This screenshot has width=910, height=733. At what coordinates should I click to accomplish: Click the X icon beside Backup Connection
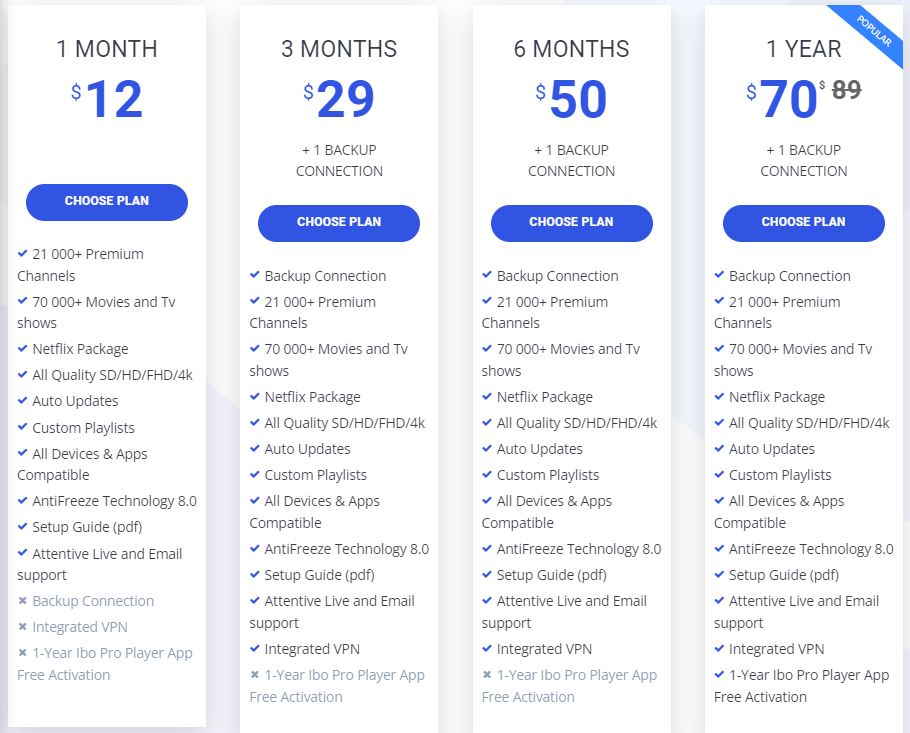pyautogui.click(x=23, y=600)
